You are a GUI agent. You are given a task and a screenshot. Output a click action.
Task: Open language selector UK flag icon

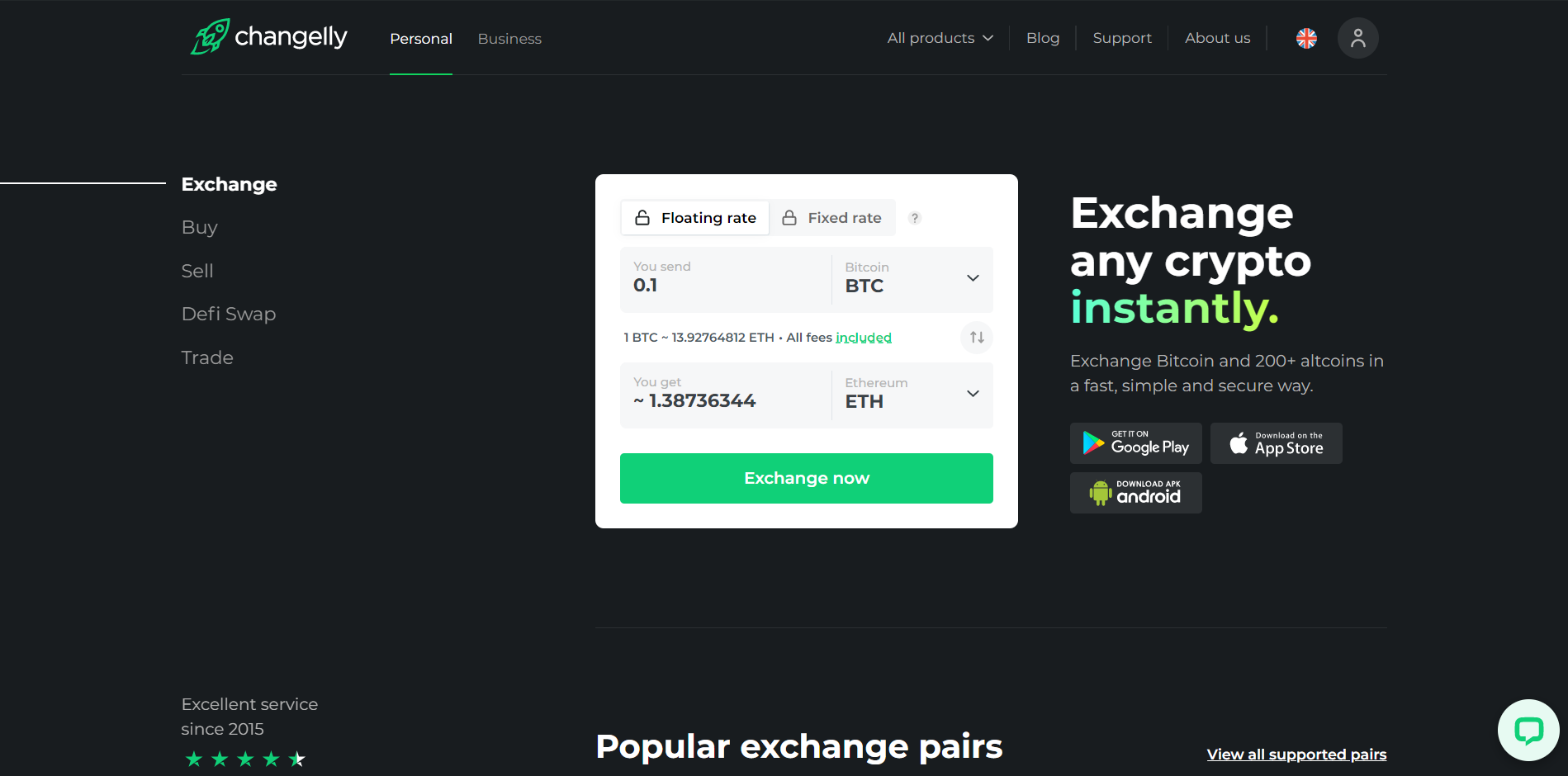pyautogui.click(x=1306, y=38)
